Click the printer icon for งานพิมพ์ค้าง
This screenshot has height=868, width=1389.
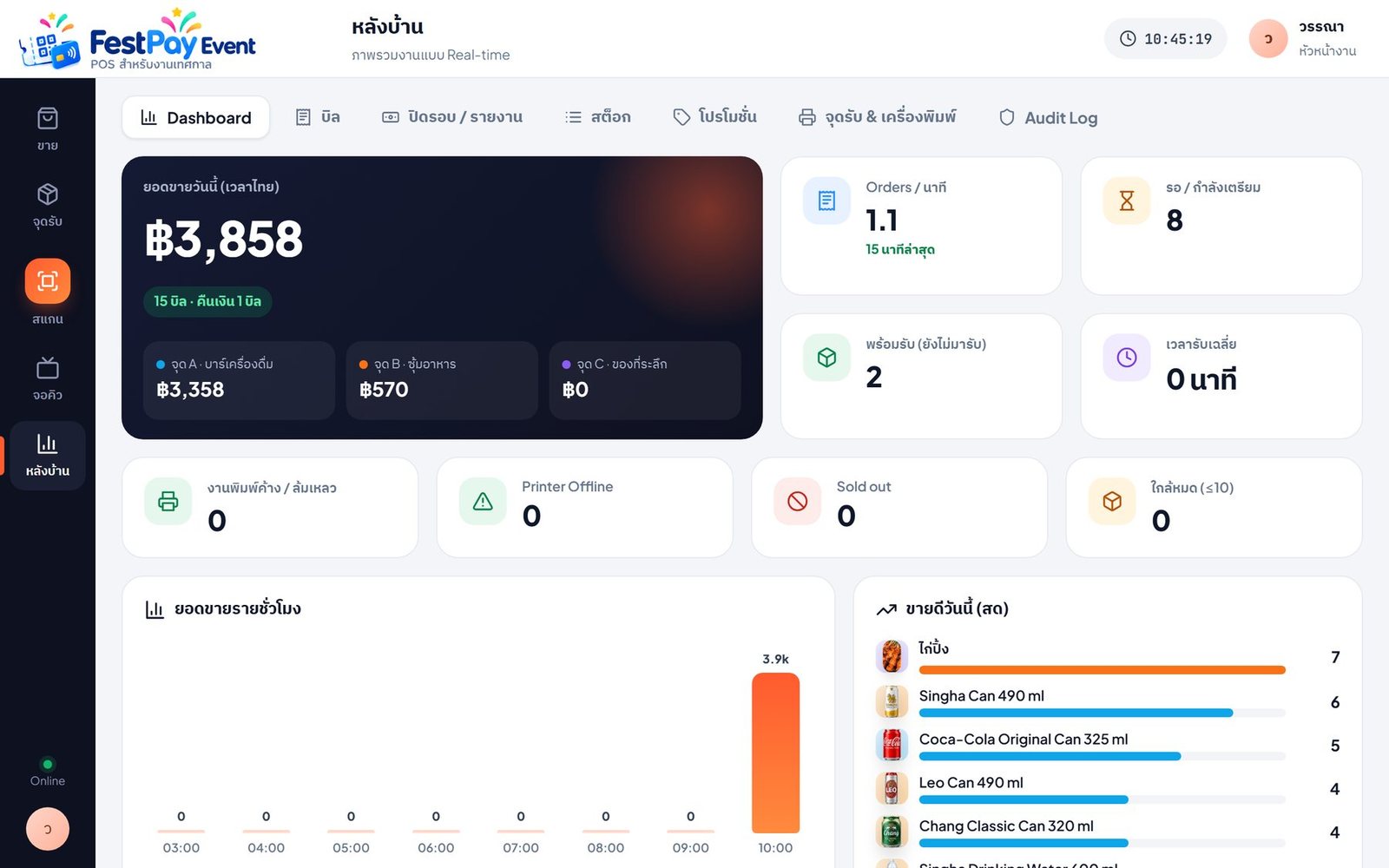point(168,501)
